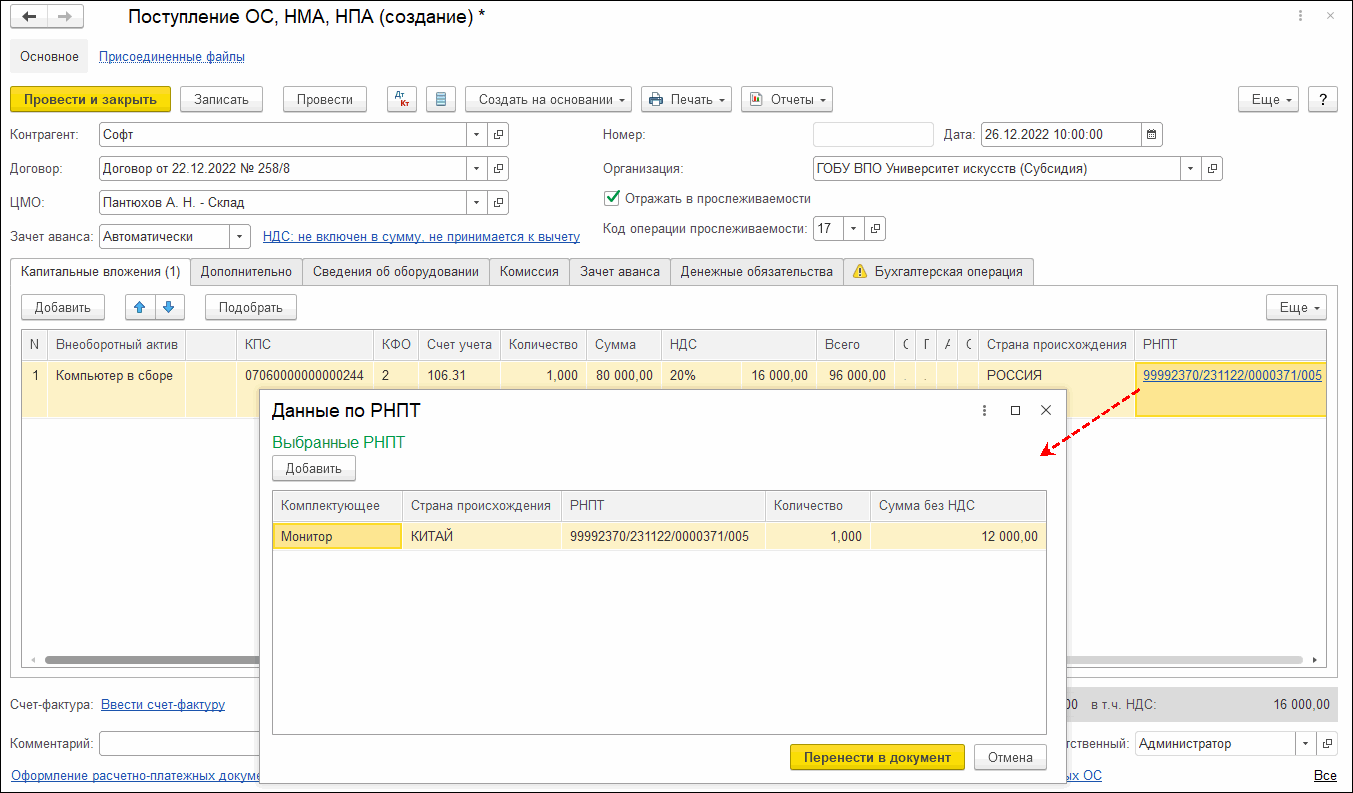Expand the ЦМО dropdown list
Viewport: 1353px width, 793px height.
(x=477, y=202)
